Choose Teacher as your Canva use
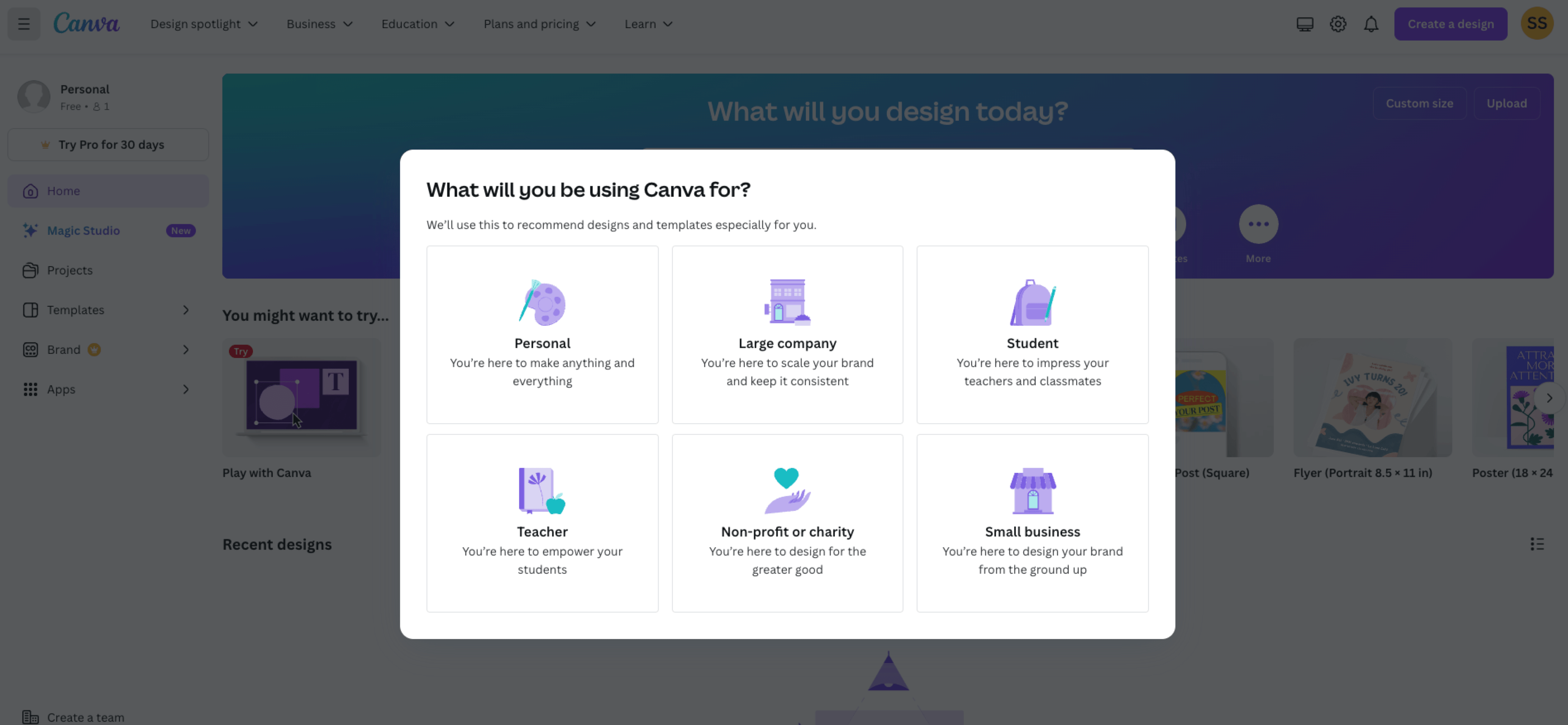This screenshot has height=725, width=1568. click(542, 522)
